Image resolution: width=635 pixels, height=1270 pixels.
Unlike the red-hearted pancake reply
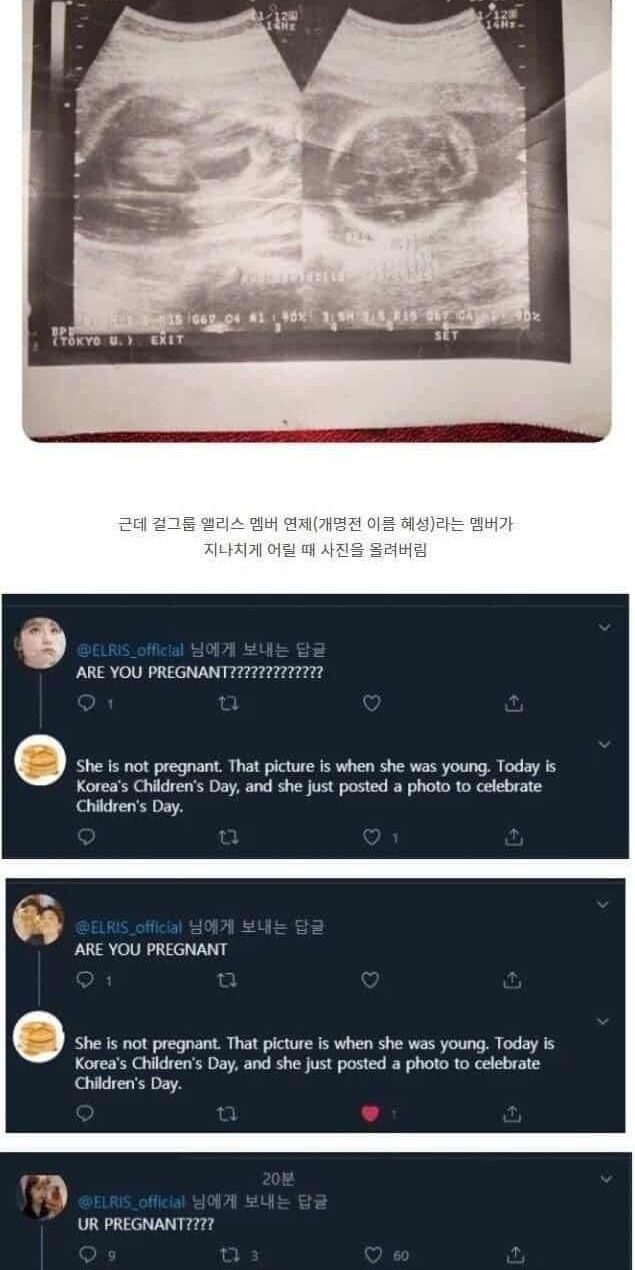[370, 1114]
